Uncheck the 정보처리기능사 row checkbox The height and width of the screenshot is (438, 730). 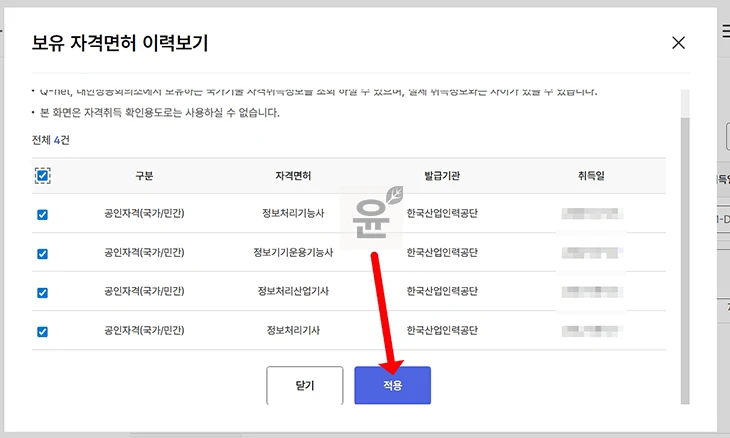click(42, 215)
